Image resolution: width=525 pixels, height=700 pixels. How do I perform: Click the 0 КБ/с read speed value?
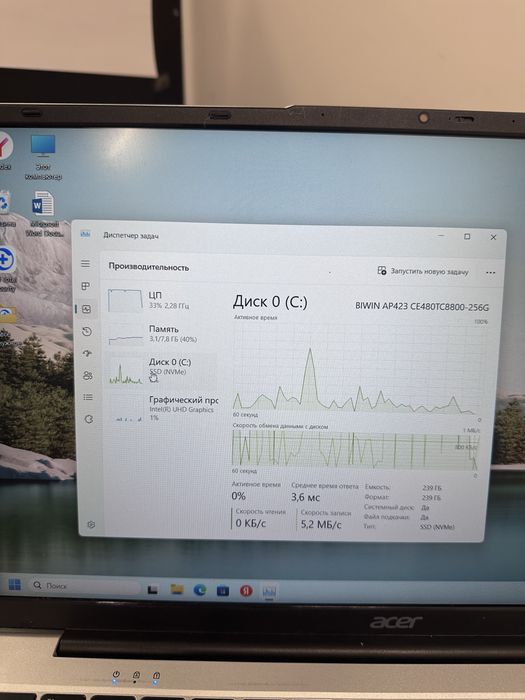click(x=250, y=523)
